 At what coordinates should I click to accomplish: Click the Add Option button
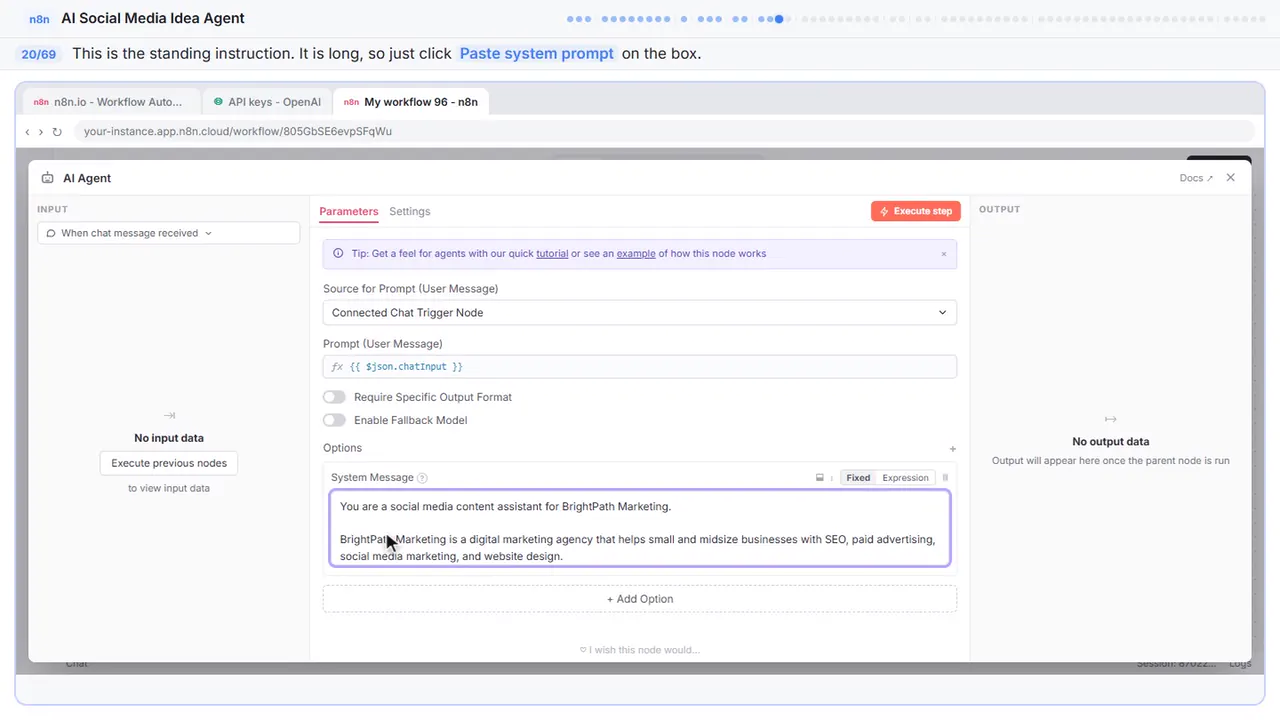coord(640,599)
